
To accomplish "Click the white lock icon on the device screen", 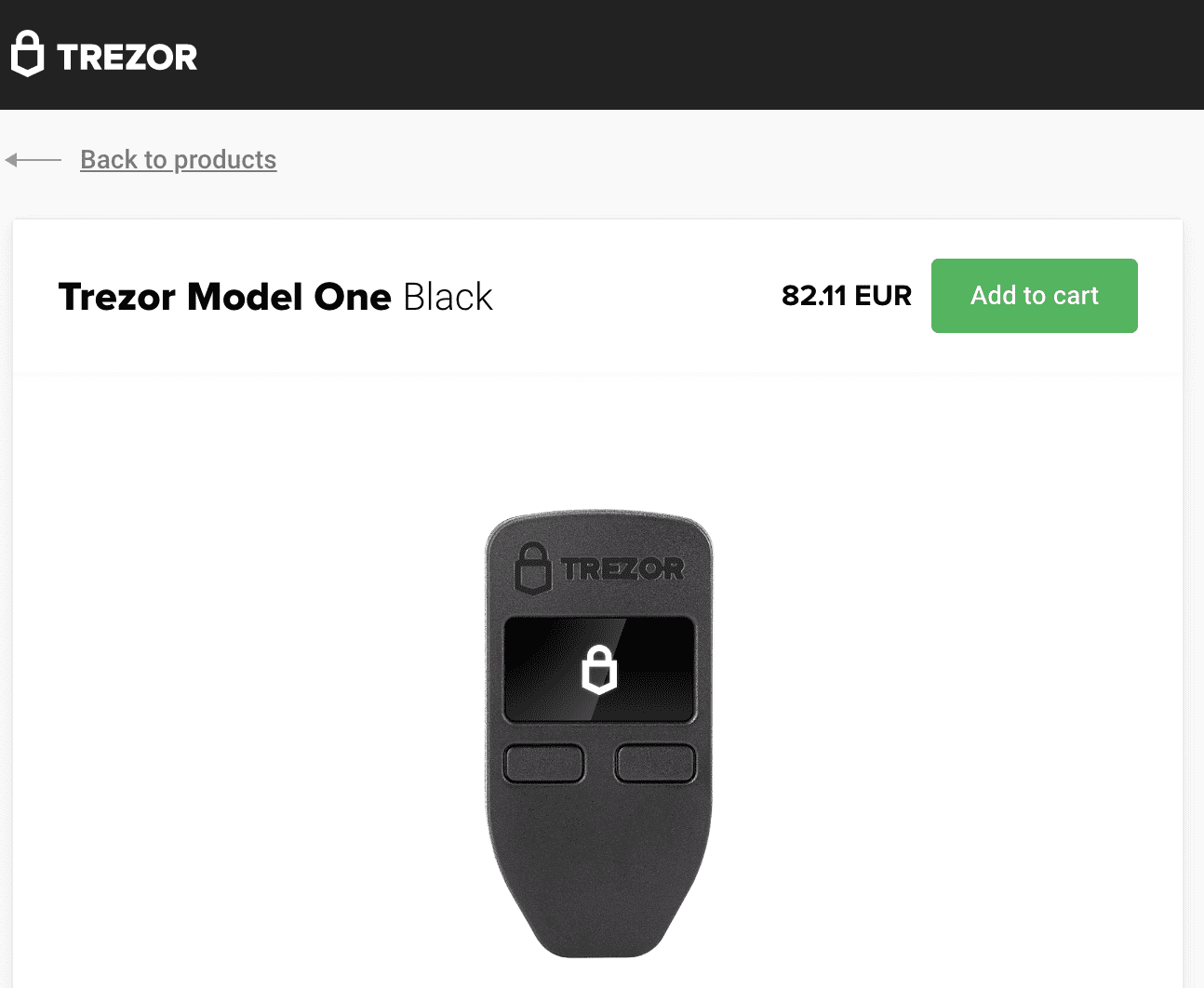I will 599,668.
